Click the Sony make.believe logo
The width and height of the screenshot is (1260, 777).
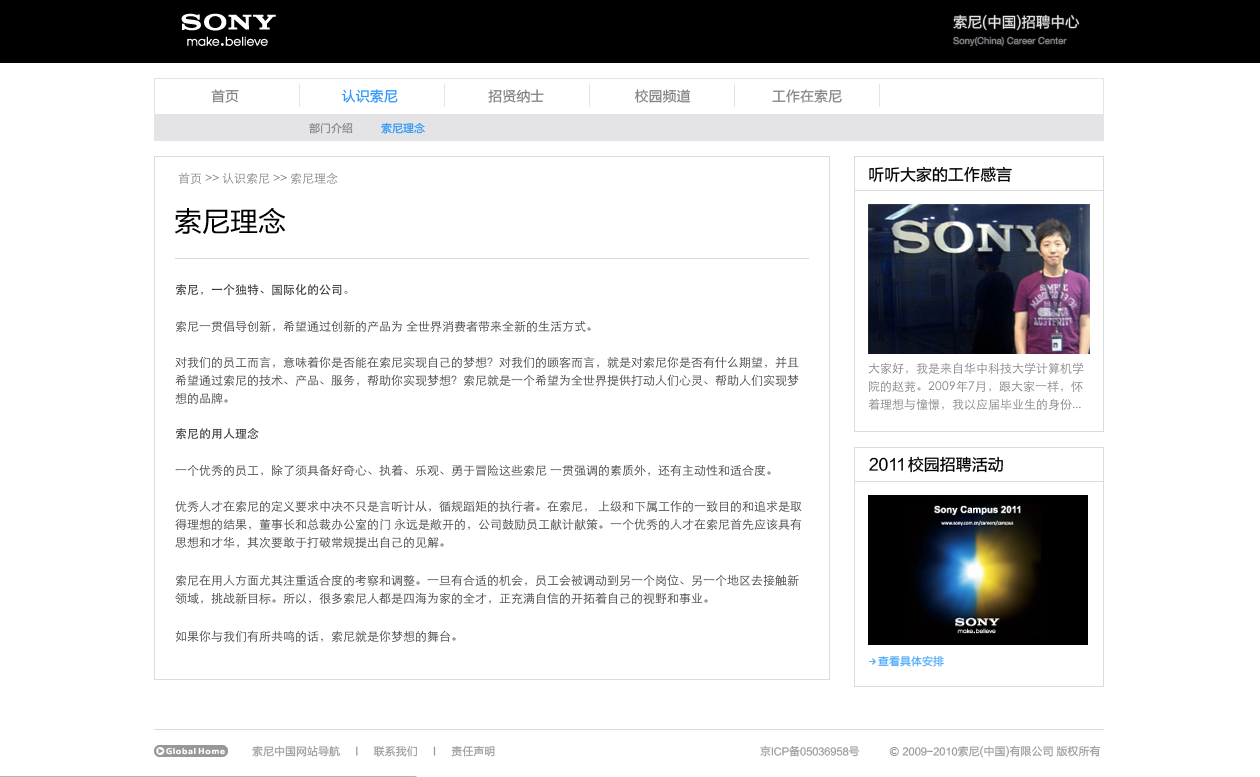tap(228, 30)
